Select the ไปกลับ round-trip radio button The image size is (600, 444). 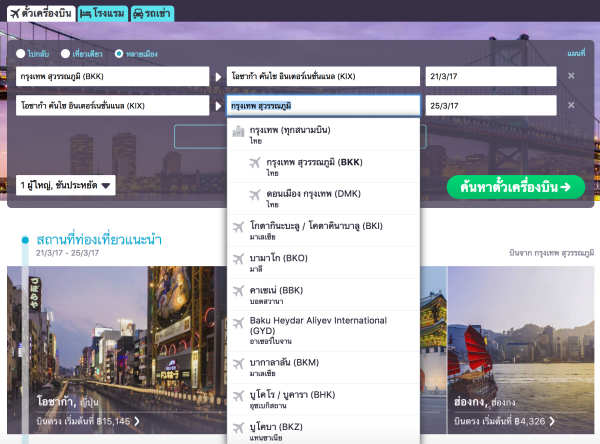21,54
